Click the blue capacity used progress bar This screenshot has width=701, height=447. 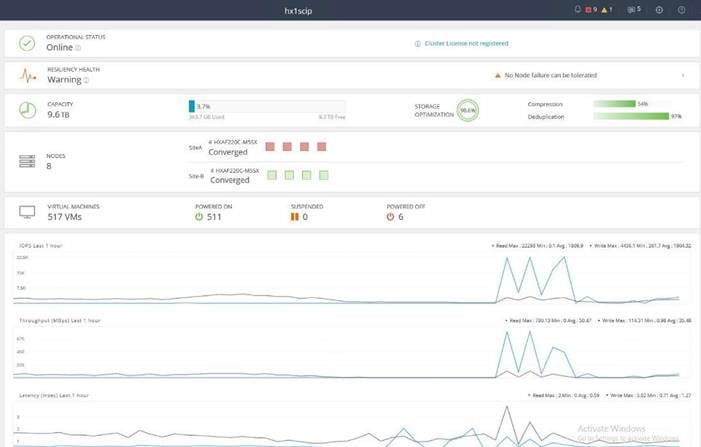click(192, 106)
